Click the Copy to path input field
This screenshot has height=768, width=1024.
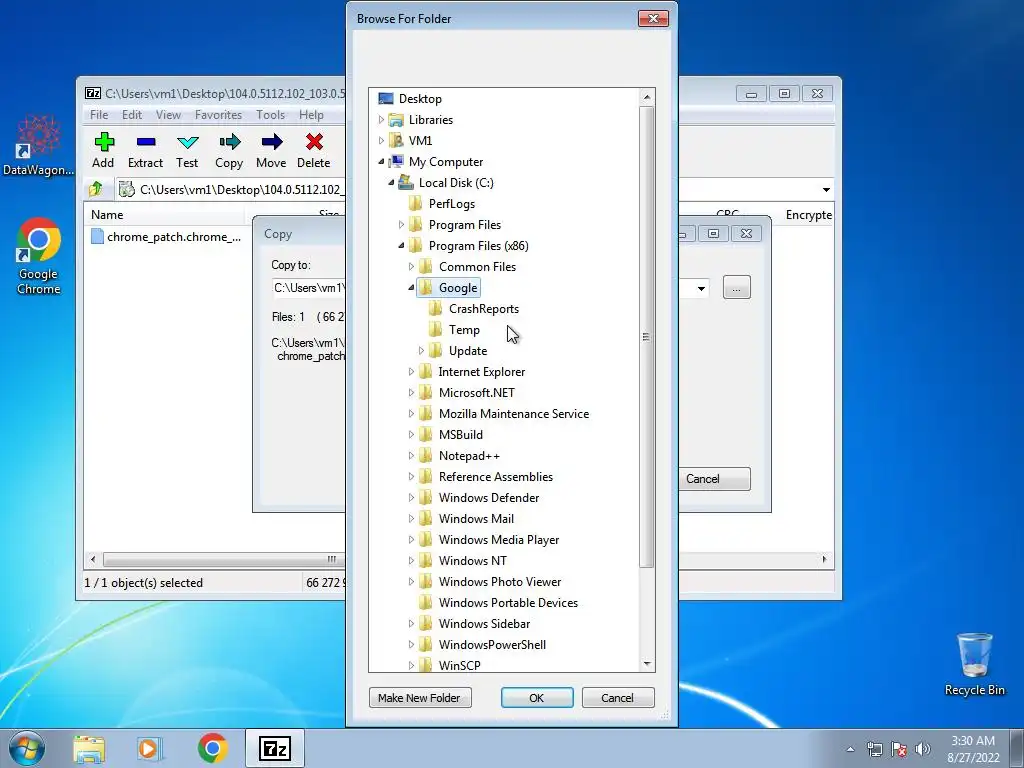(x=308, y=288)
